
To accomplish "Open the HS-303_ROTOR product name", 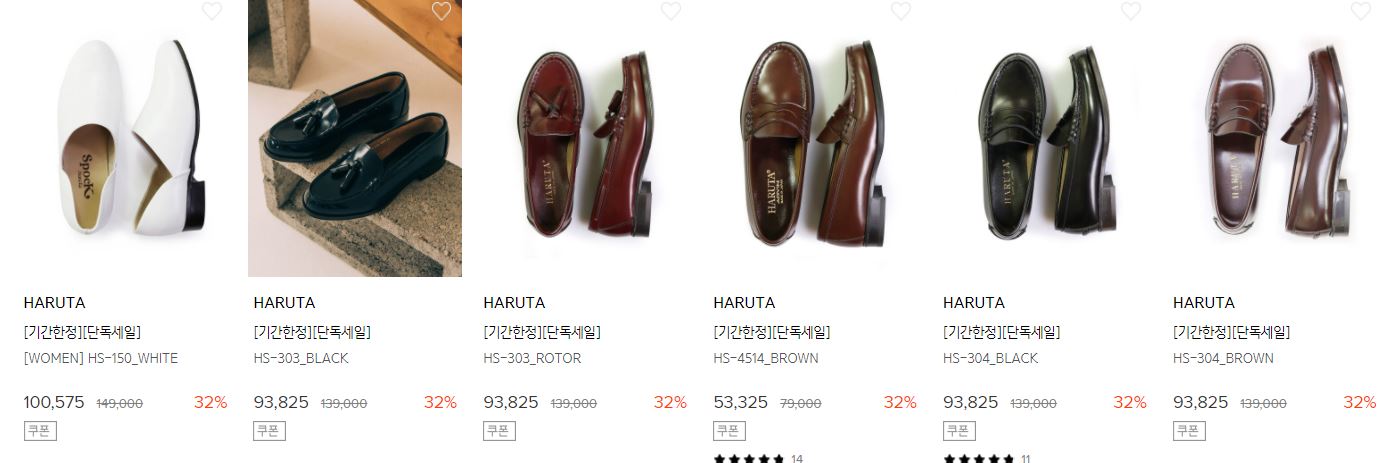I will [532, 358].
